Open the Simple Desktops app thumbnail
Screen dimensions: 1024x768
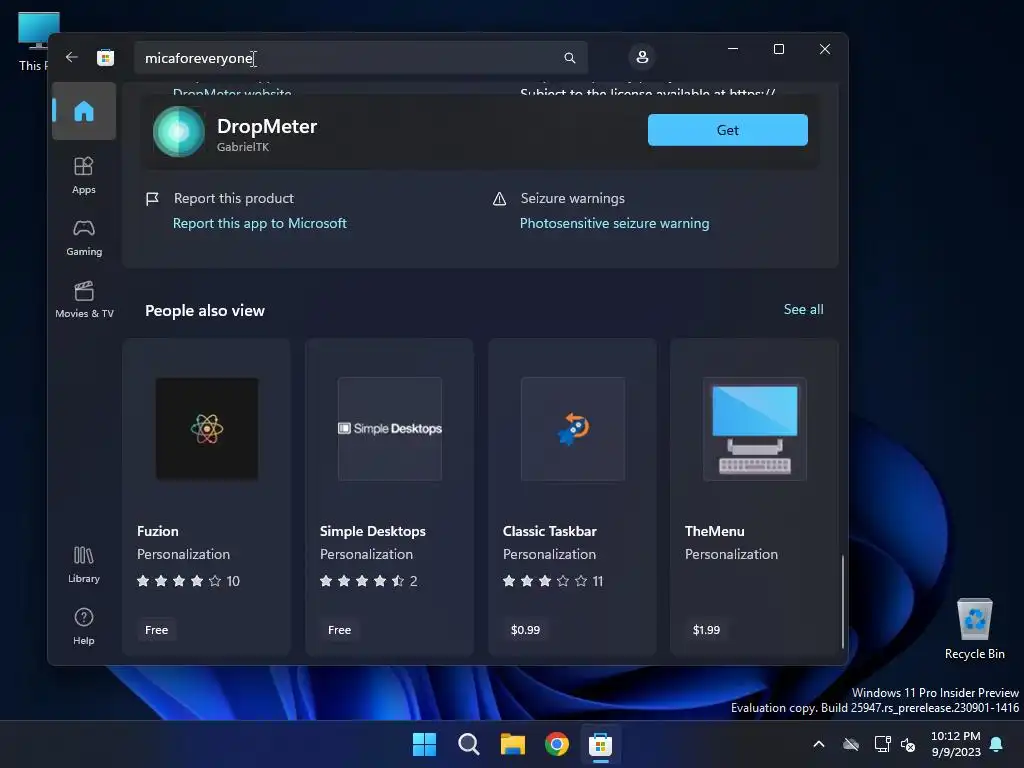[390, 428]
